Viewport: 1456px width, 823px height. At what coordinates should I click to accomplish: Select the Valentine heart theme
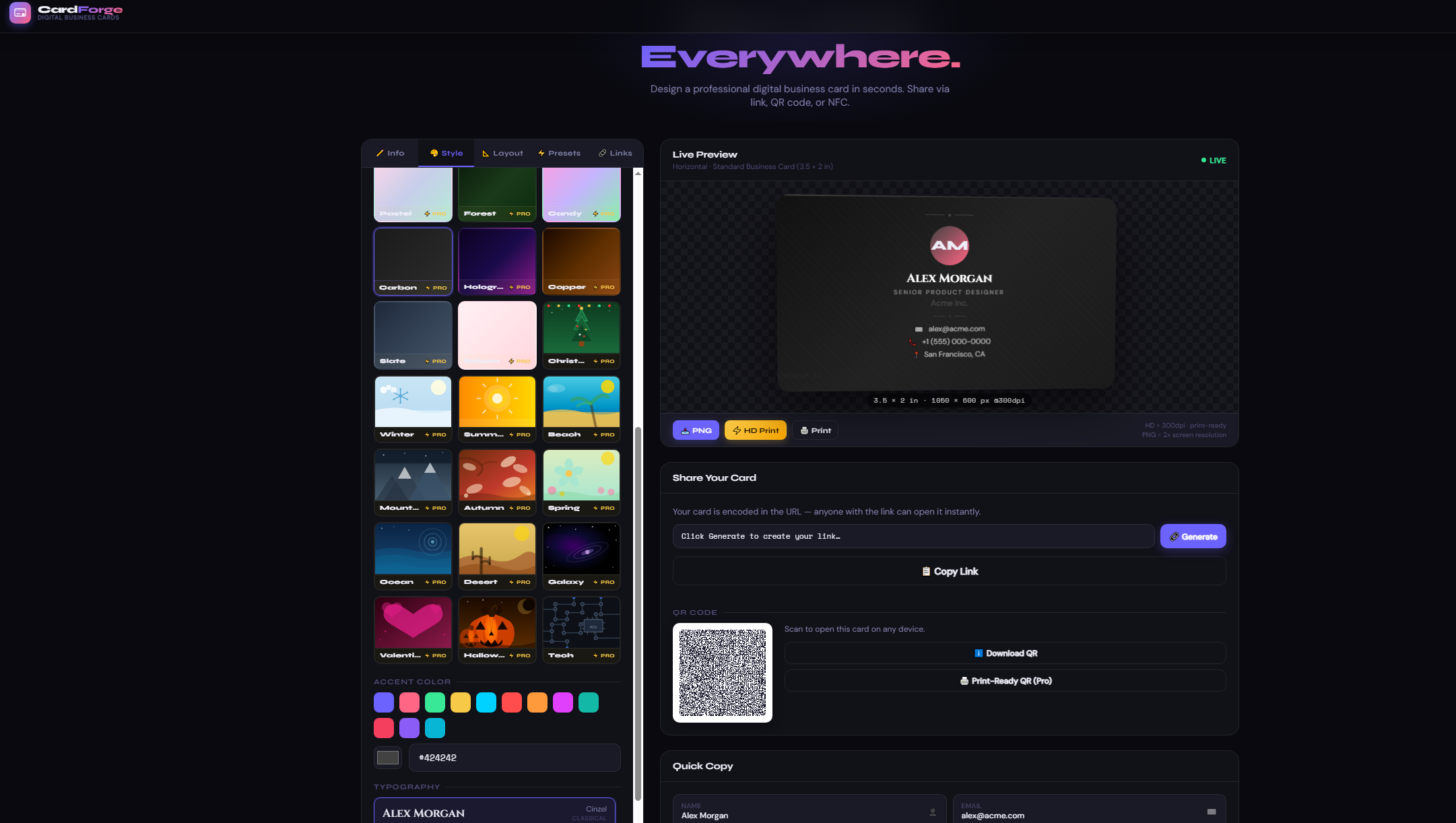click(x=413, y=629)
